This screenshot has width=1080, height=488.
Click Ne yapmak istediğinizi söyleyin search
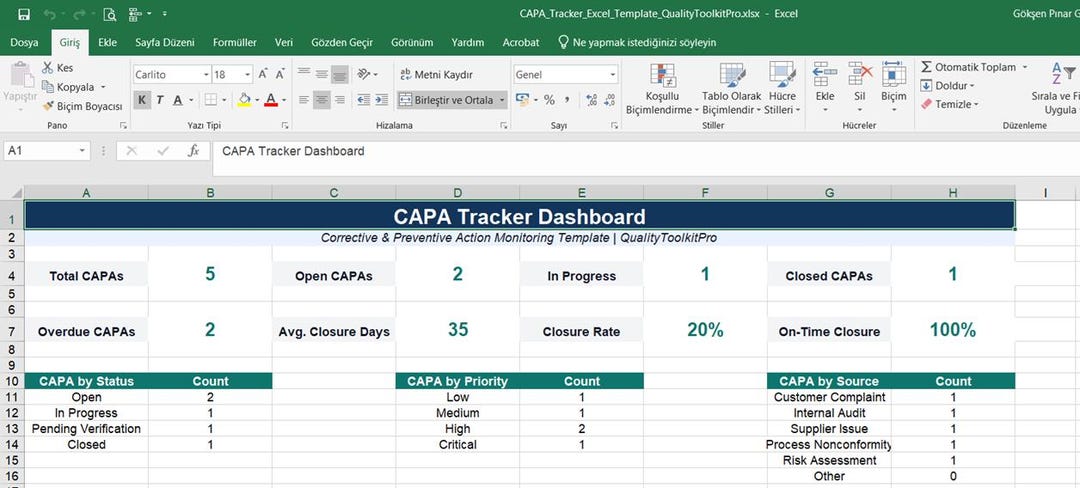click(x=637, y=42)
